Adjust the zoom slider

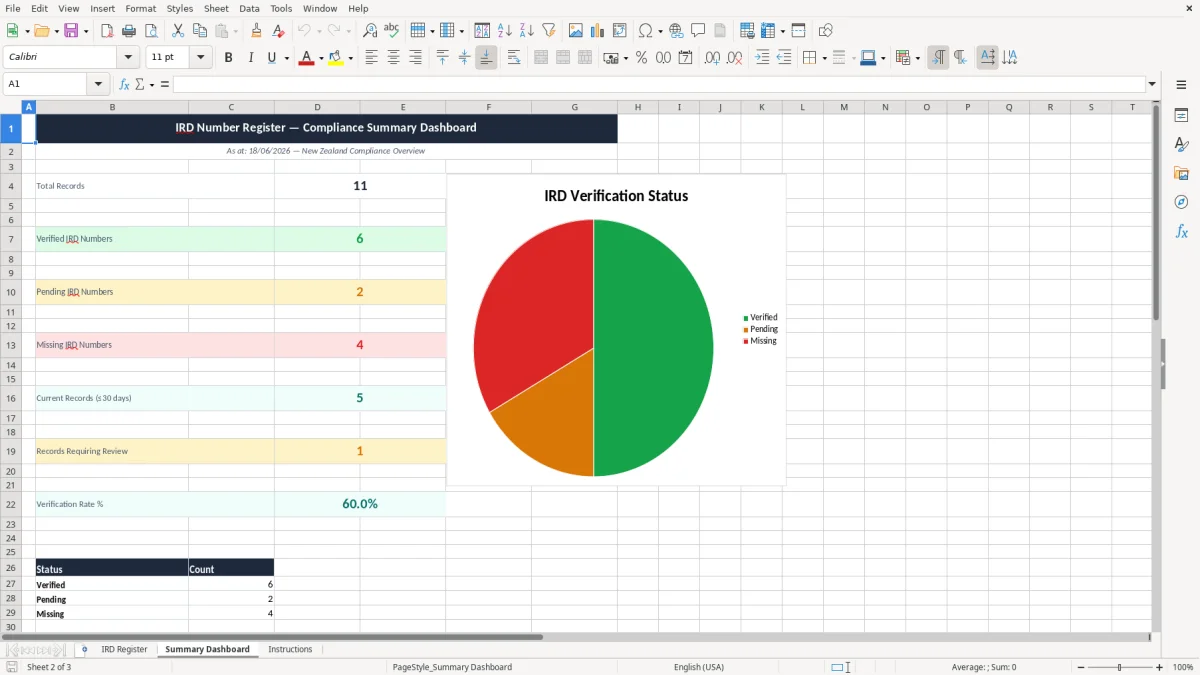tap(1120, 667)
